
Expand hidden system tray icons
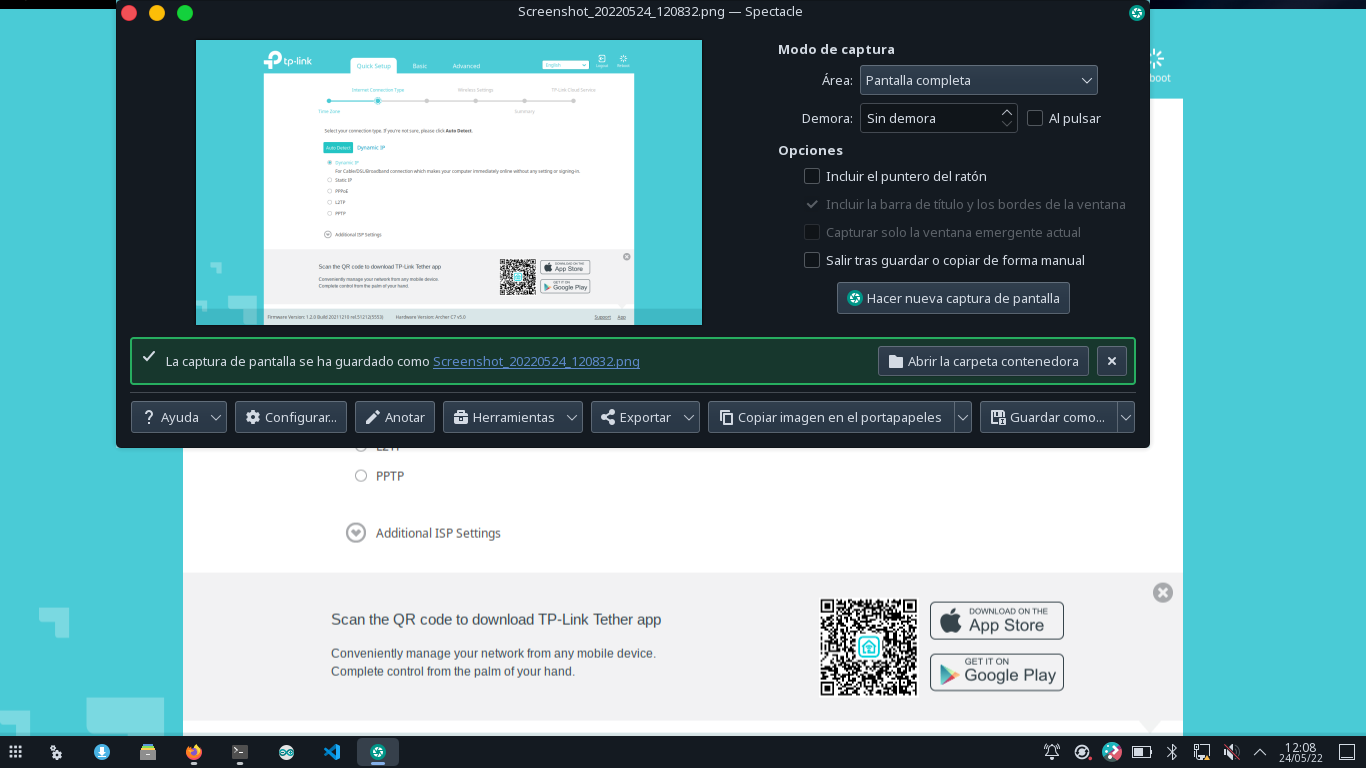1260,752
